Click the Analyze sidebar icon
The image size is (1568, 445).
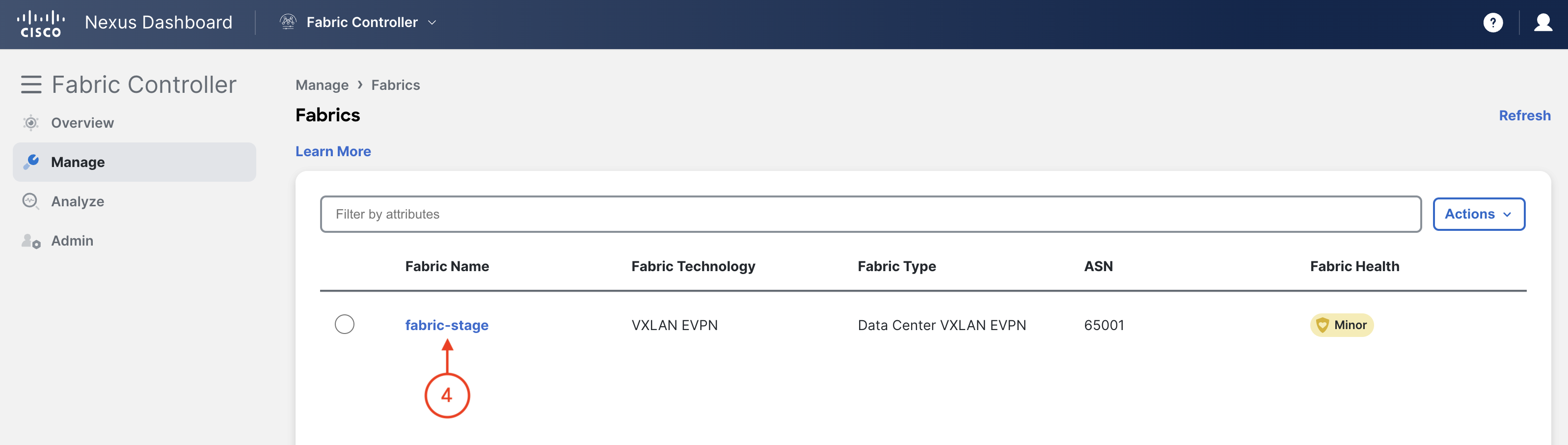pos(30,201)
